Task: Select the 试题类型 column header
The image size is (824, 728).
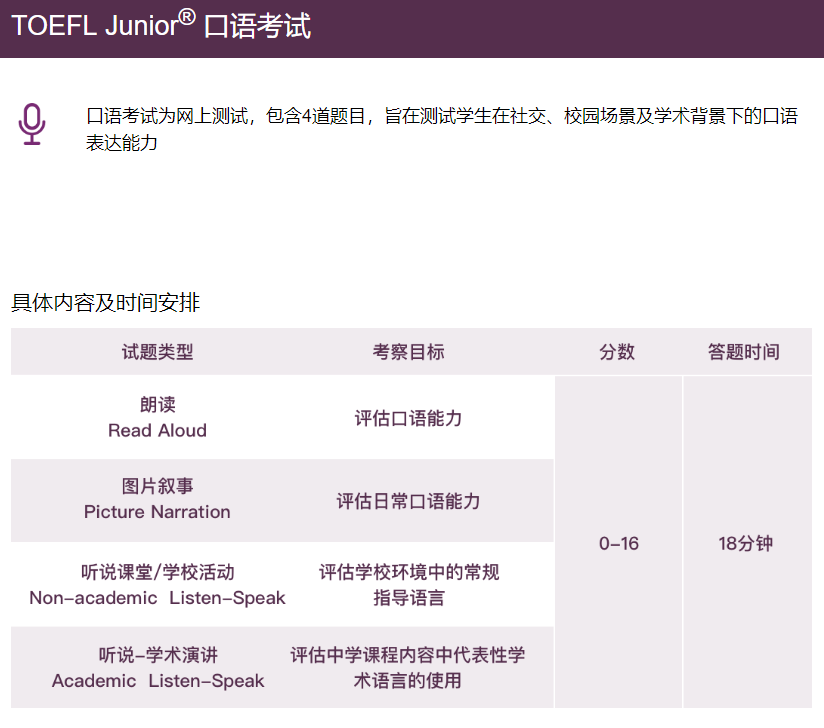Action: pyautogui.click(x=158, y=352)
